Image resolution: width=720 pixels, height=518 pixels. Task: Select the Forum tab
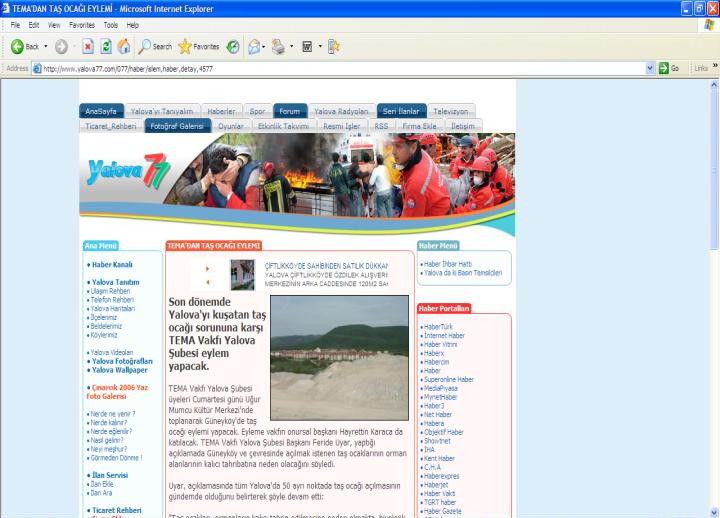tap(290, 111)
